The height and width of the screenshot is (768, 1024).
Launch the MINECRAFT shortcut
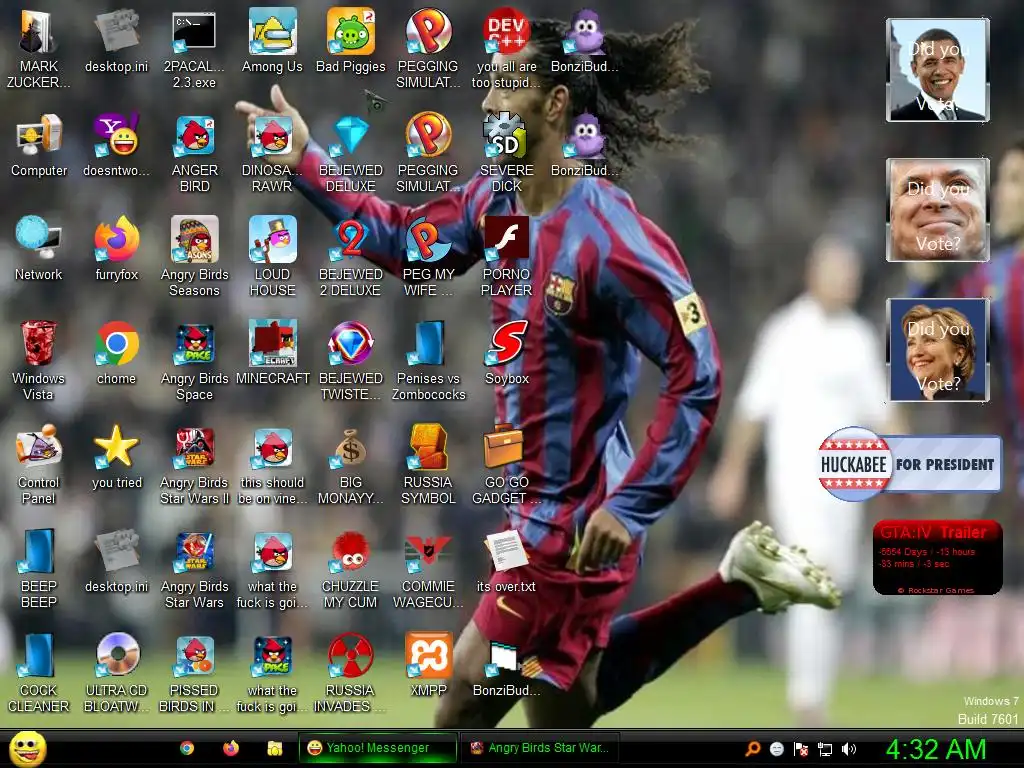272,352
